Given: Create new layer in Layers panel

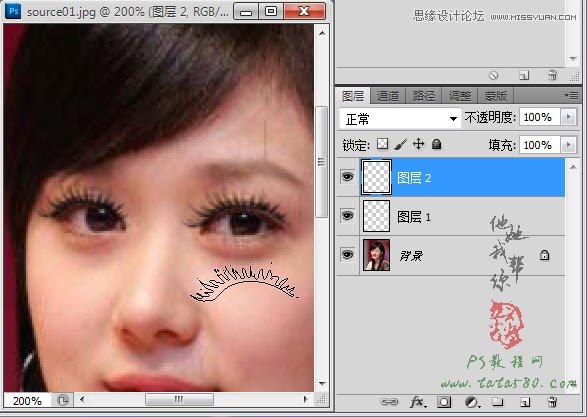Looking at the screenshot, I should 524,402.
